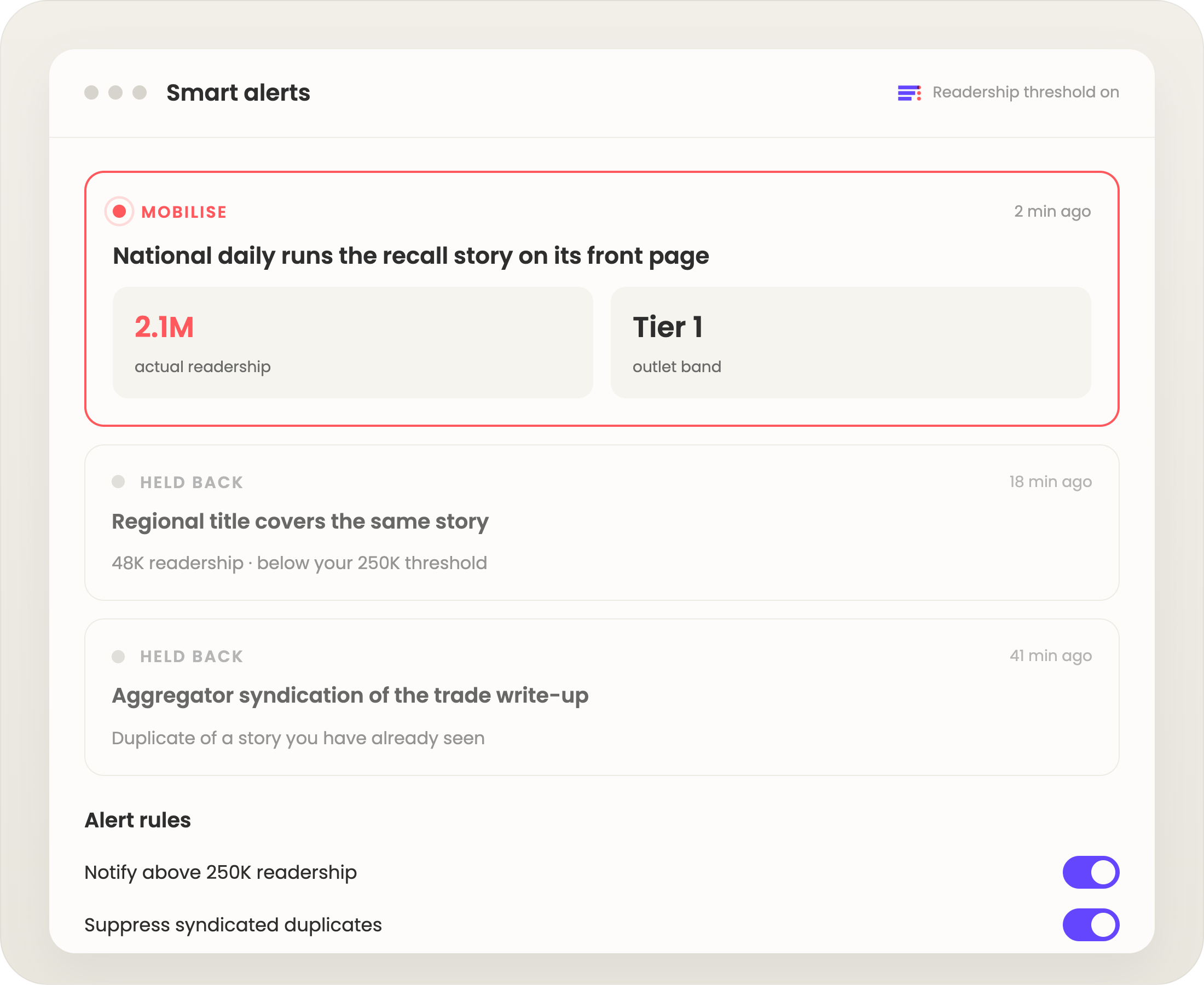Image resolution: width=1204 pixels, height=985 pixels.
Task: Click the MOBILISE tag label
Action: click(184, 212)
